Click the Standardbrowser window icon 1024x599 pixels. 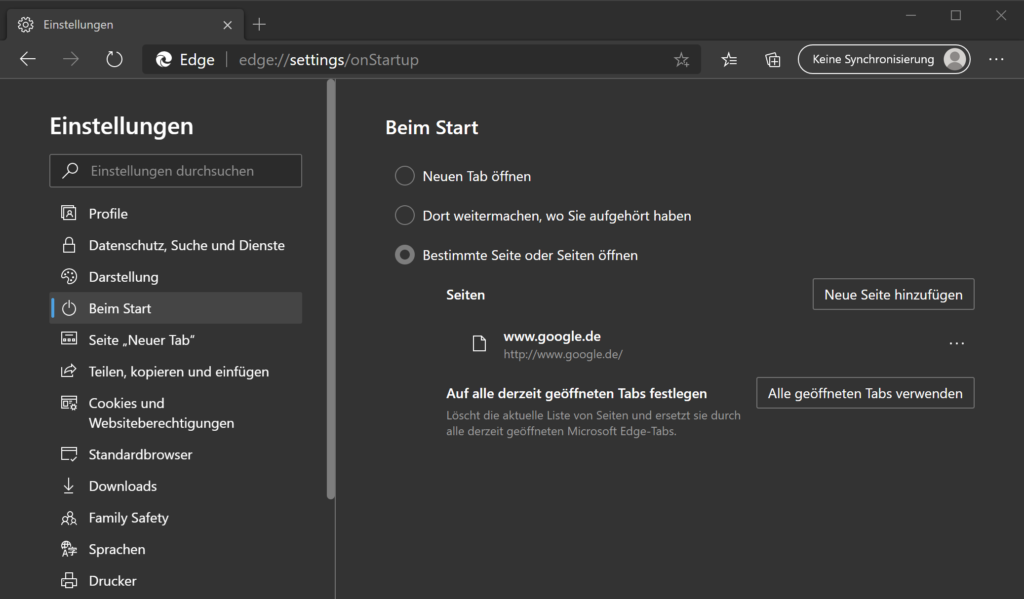[x=69, y=454]
